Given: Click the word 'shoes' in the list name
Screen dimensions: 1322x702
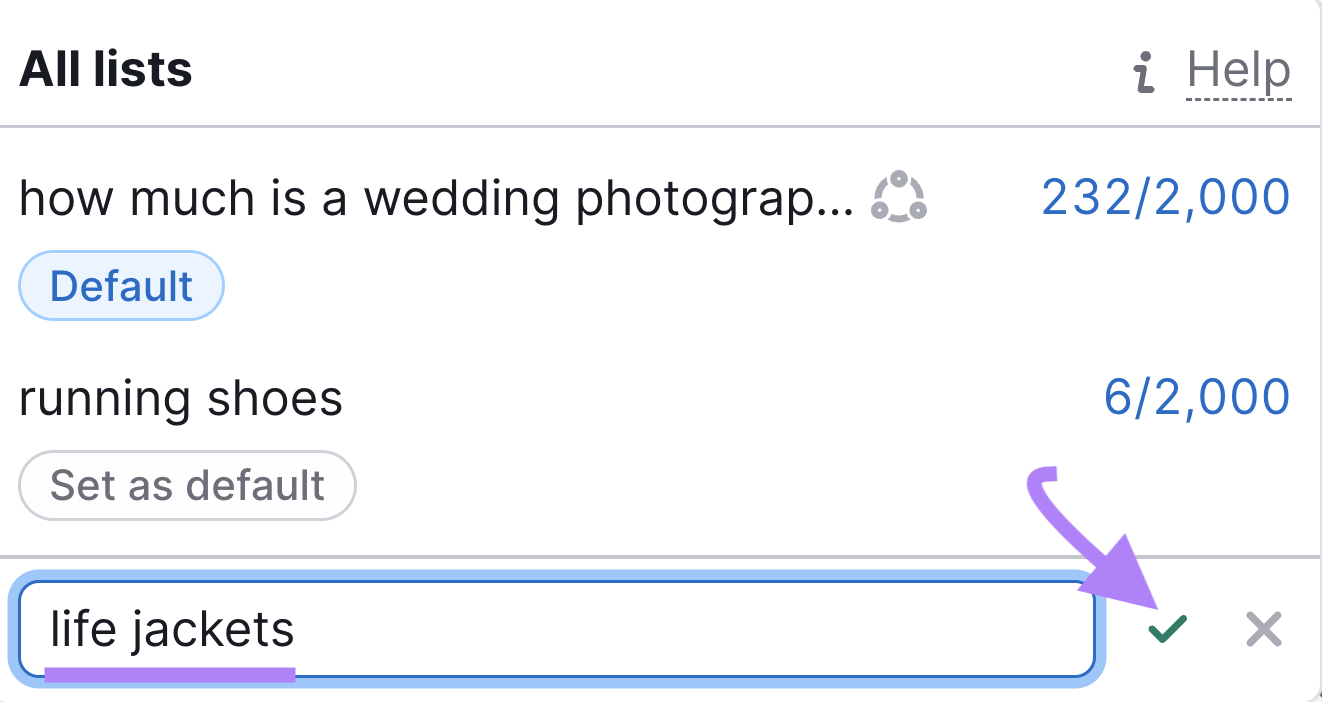Looking at the screenshot, I should [275, 399].
